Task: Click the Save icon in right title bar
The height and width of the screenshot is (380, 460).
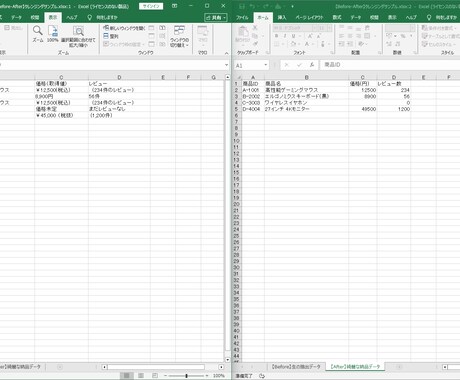Action: pos(242,6)
